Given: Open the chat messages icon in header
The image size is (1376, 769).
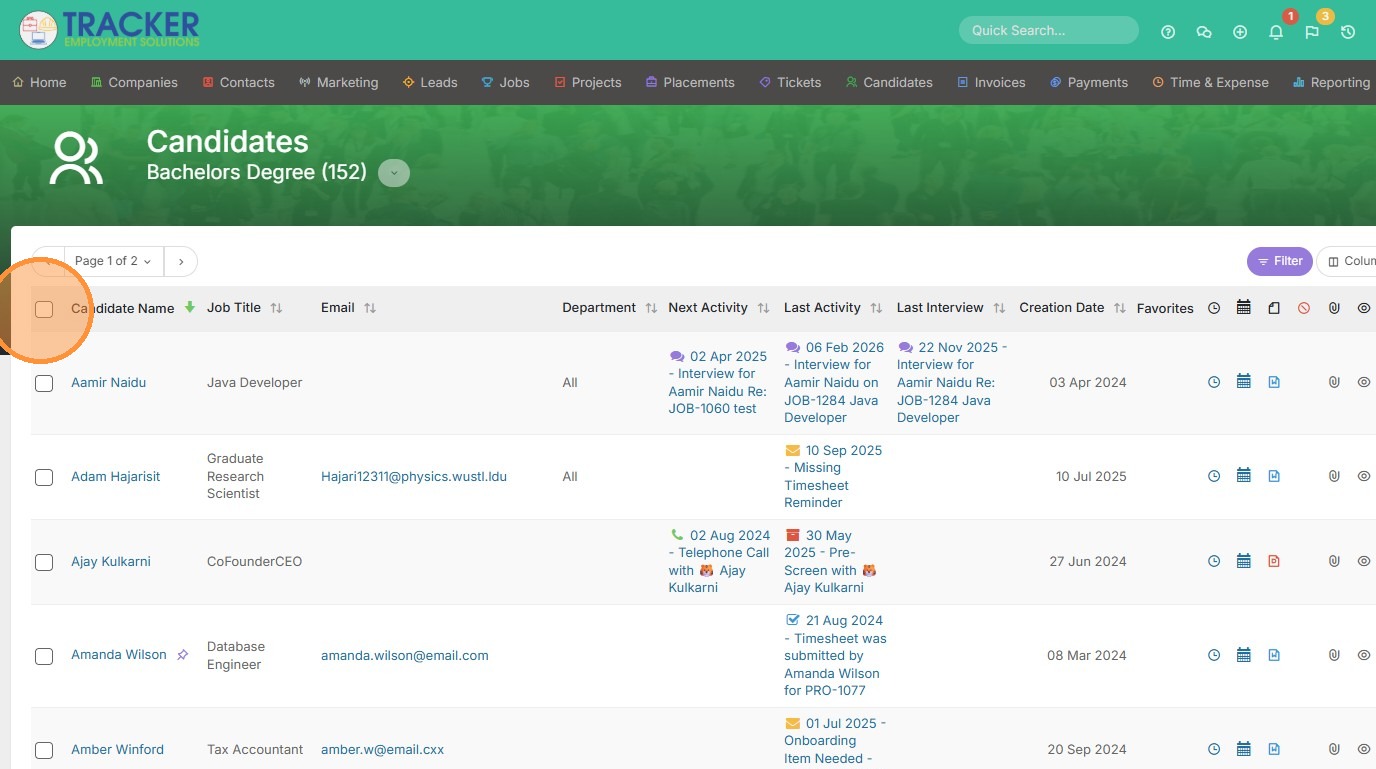Looking at the screenshot, I should tap(1204, 32).
